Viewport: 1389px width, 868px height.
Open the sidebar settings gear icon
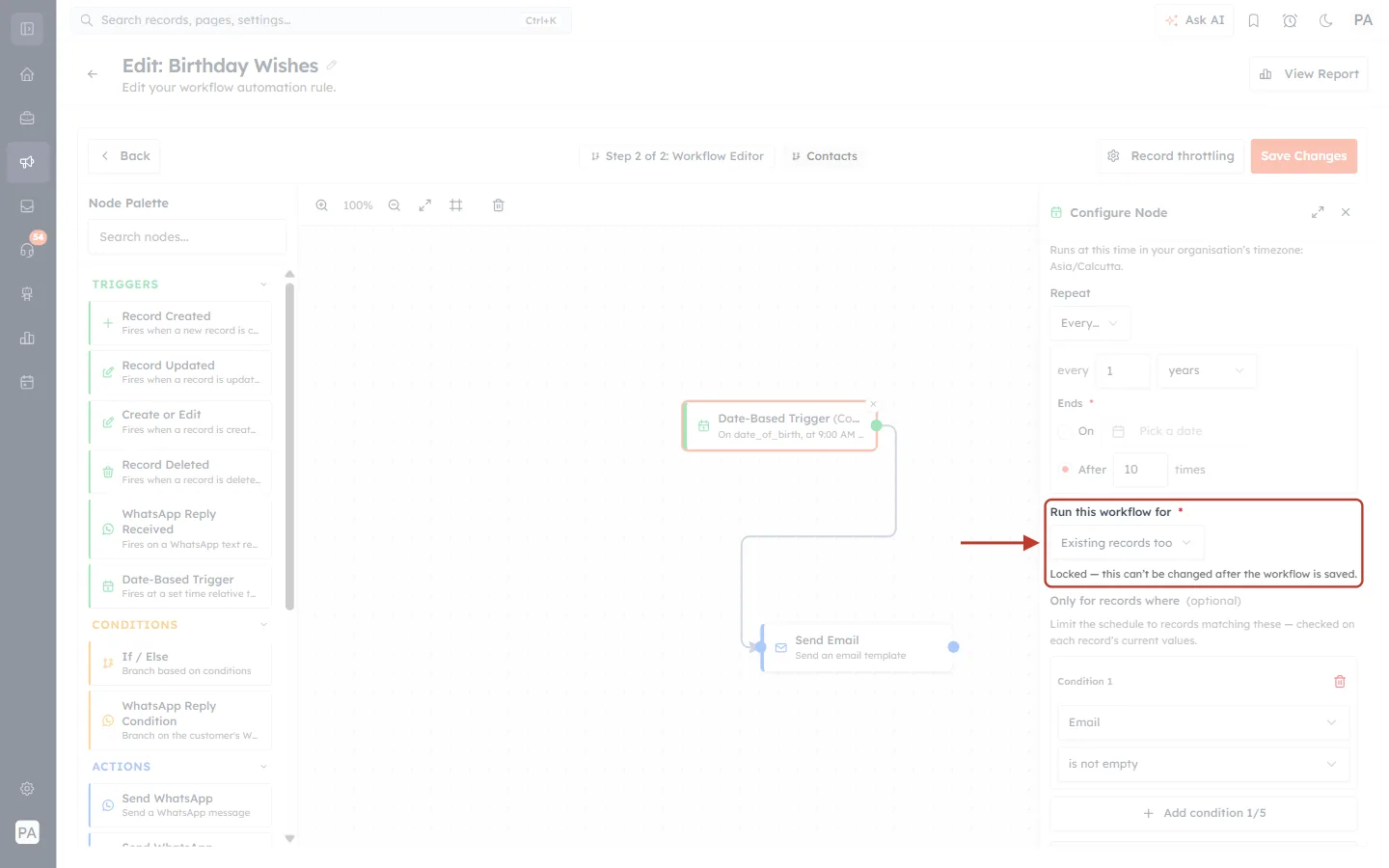27,789
